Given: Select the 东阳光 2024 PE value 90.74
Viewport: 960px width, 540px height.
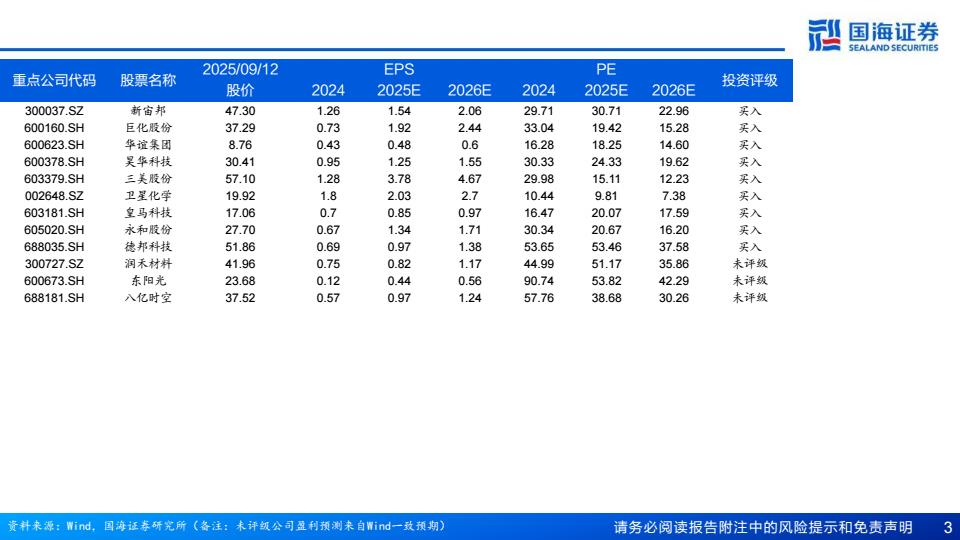Looking at the screenshot, I should click(x=538, y=281).
